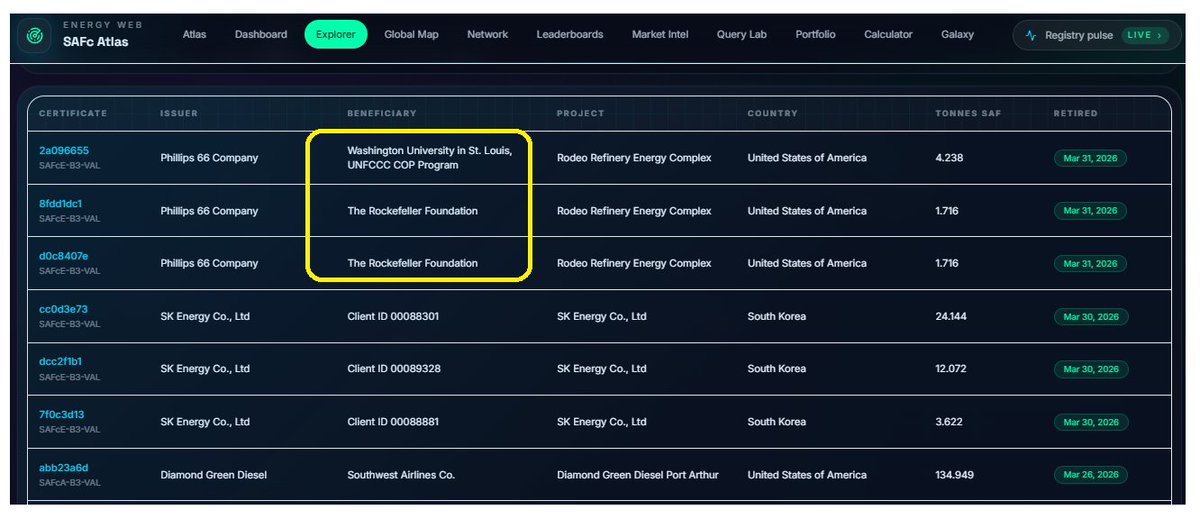
Task: Click the Issuer column header
Action: (x=179, y=113)
